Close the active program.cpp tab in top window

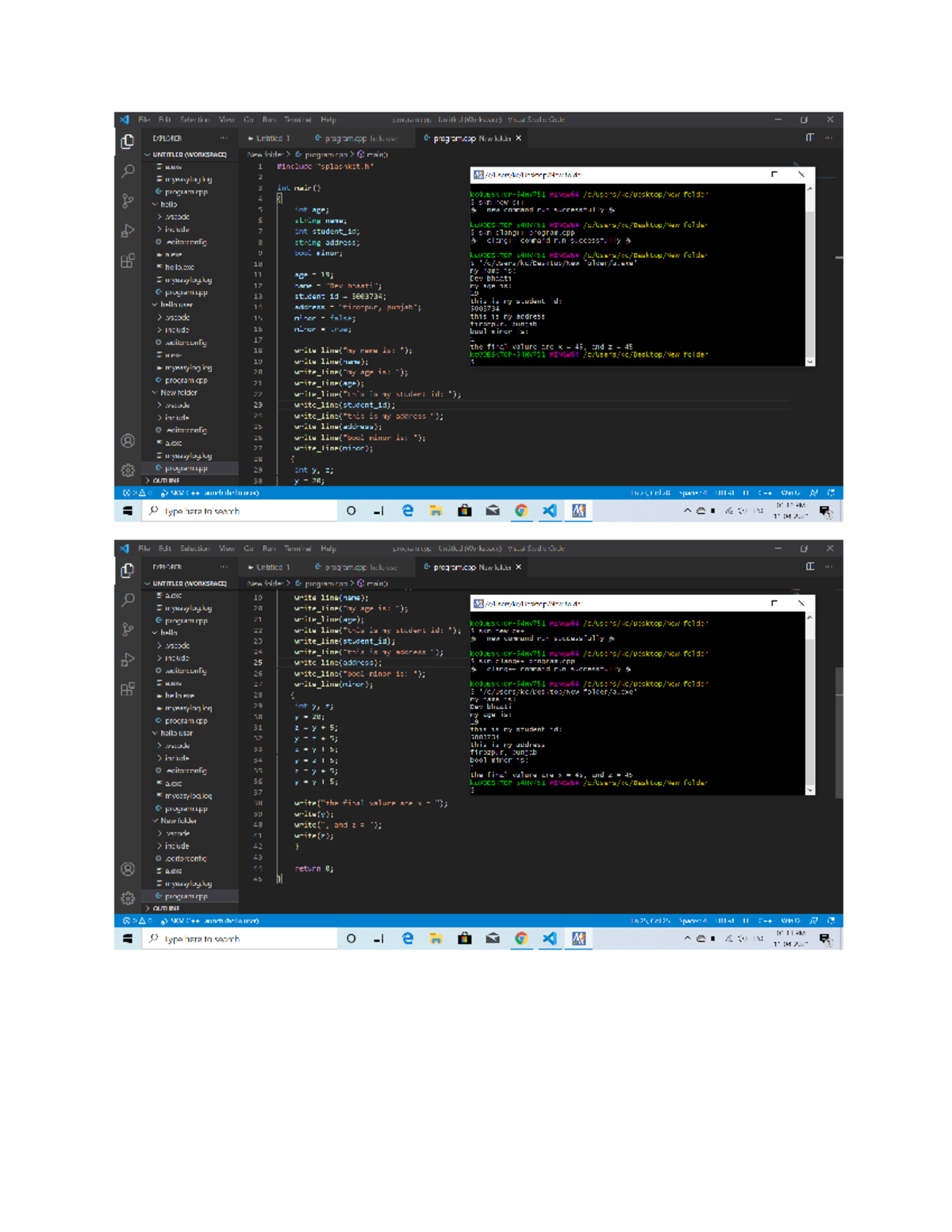[519, 138]
